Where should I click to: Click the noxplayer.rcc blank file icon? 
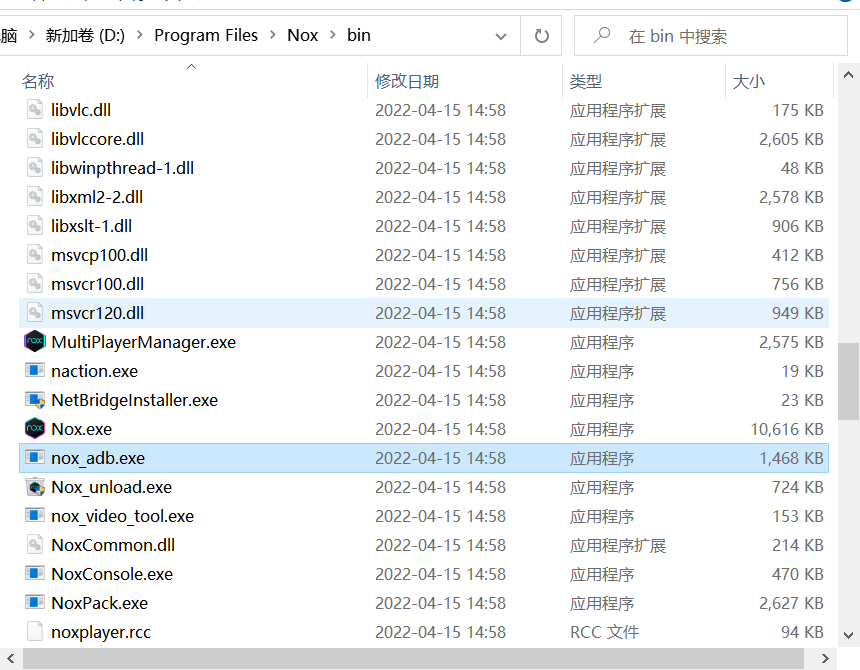pyautogui.click(x=35, y=632)
